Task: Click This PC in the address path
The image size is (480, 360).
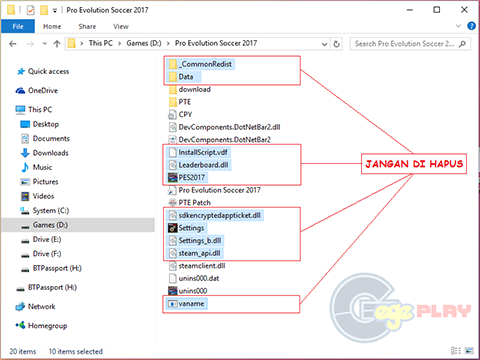Action: (101, 43)
